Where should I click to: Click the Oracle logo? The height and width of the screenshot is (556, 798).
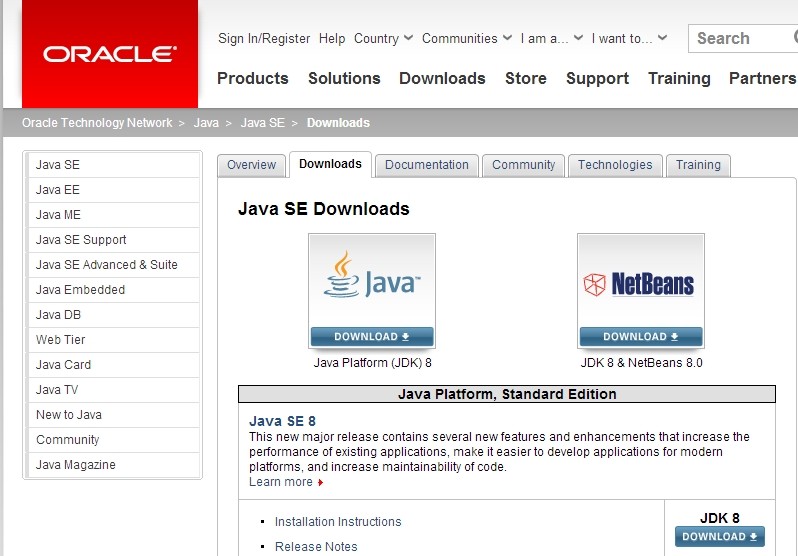pos(109,53)
